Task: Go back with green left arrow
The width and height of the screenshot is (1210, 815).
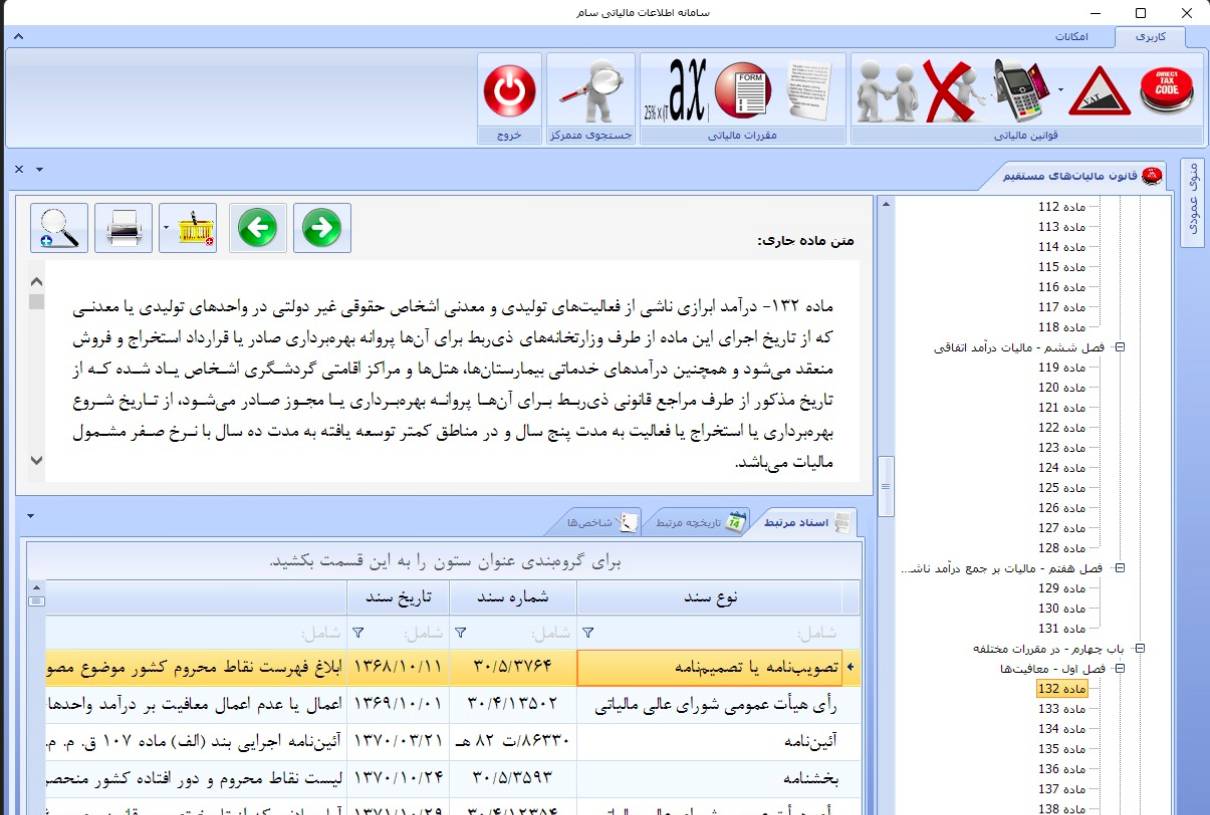Action: pos(258,229)
